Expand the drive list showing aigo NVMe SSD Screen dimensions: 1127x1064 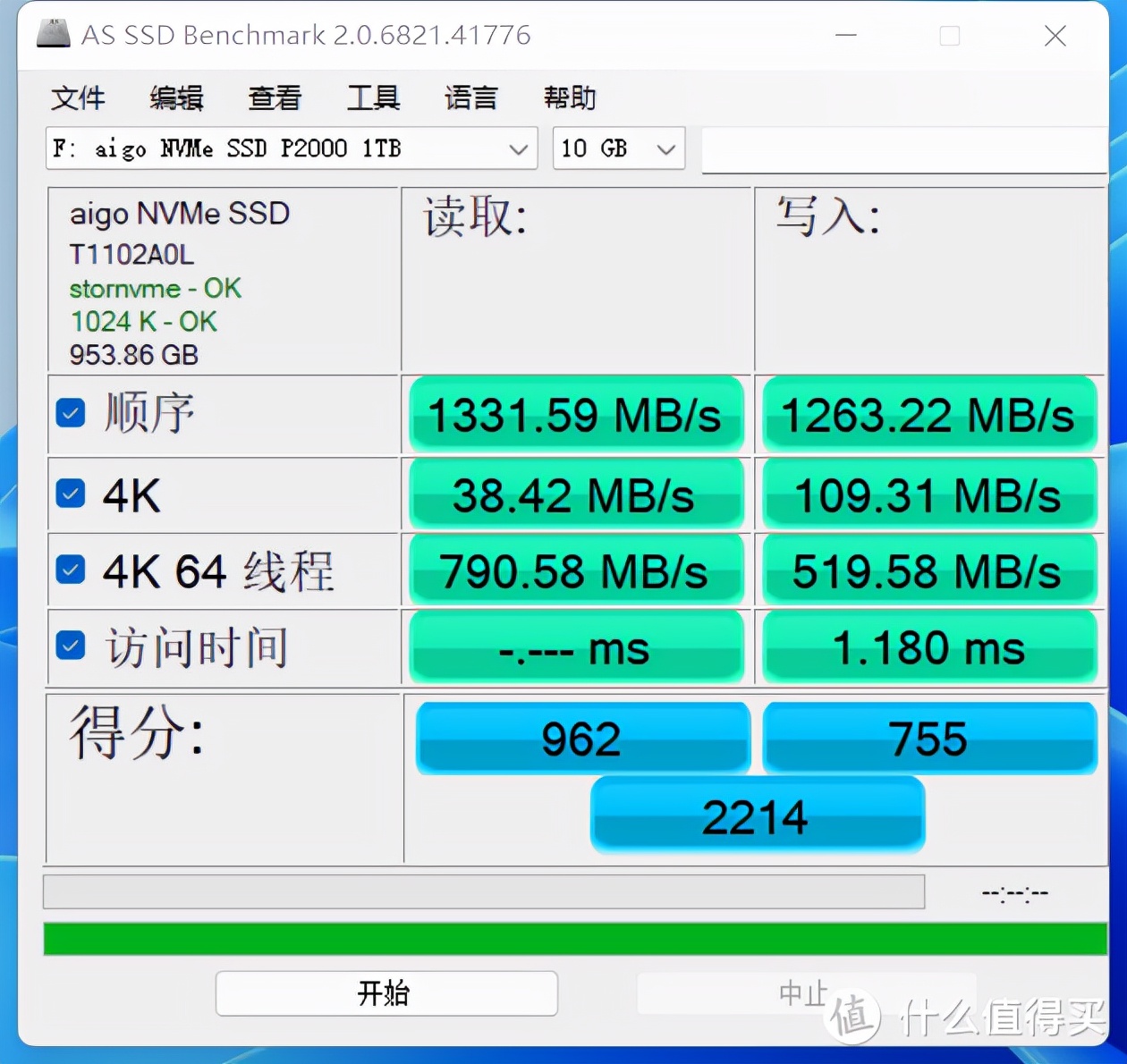click(517, 149)
